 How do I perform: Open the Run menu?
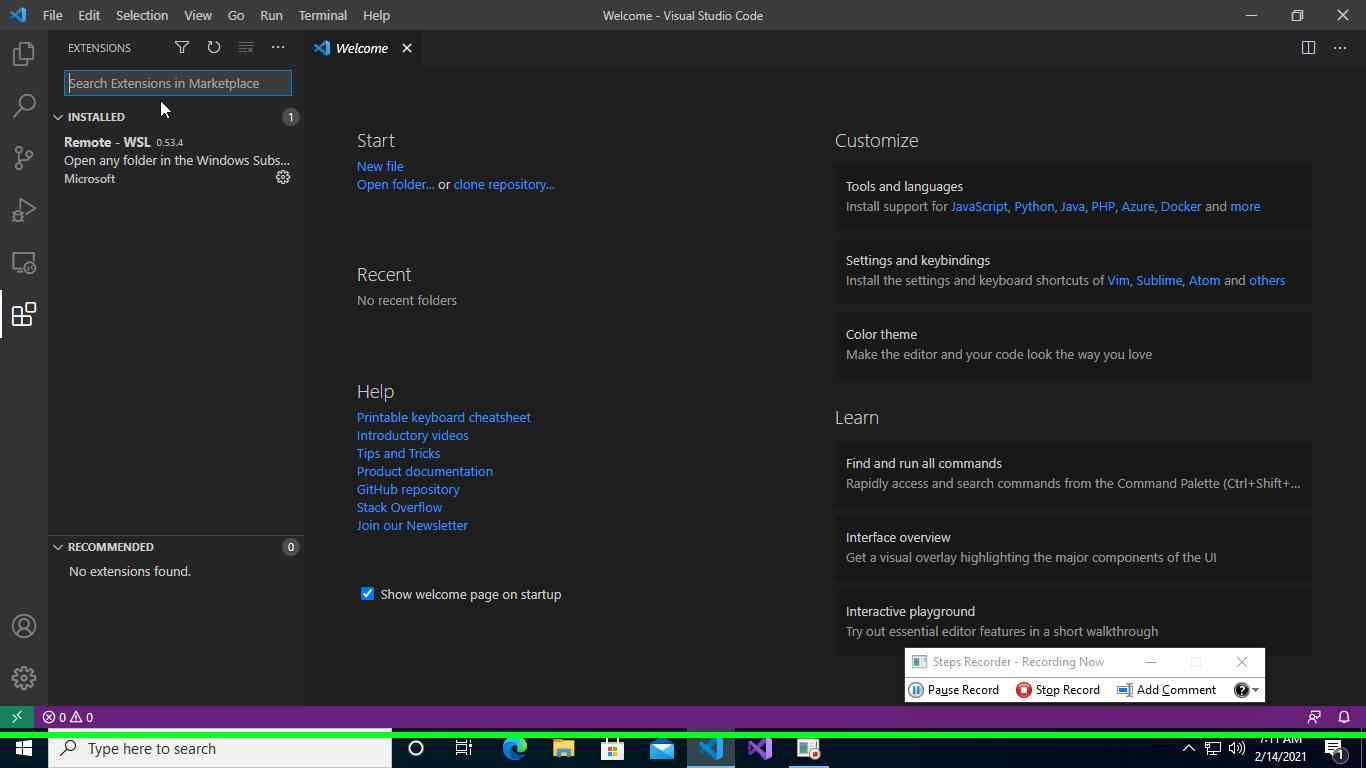click(x=271, y=15)
